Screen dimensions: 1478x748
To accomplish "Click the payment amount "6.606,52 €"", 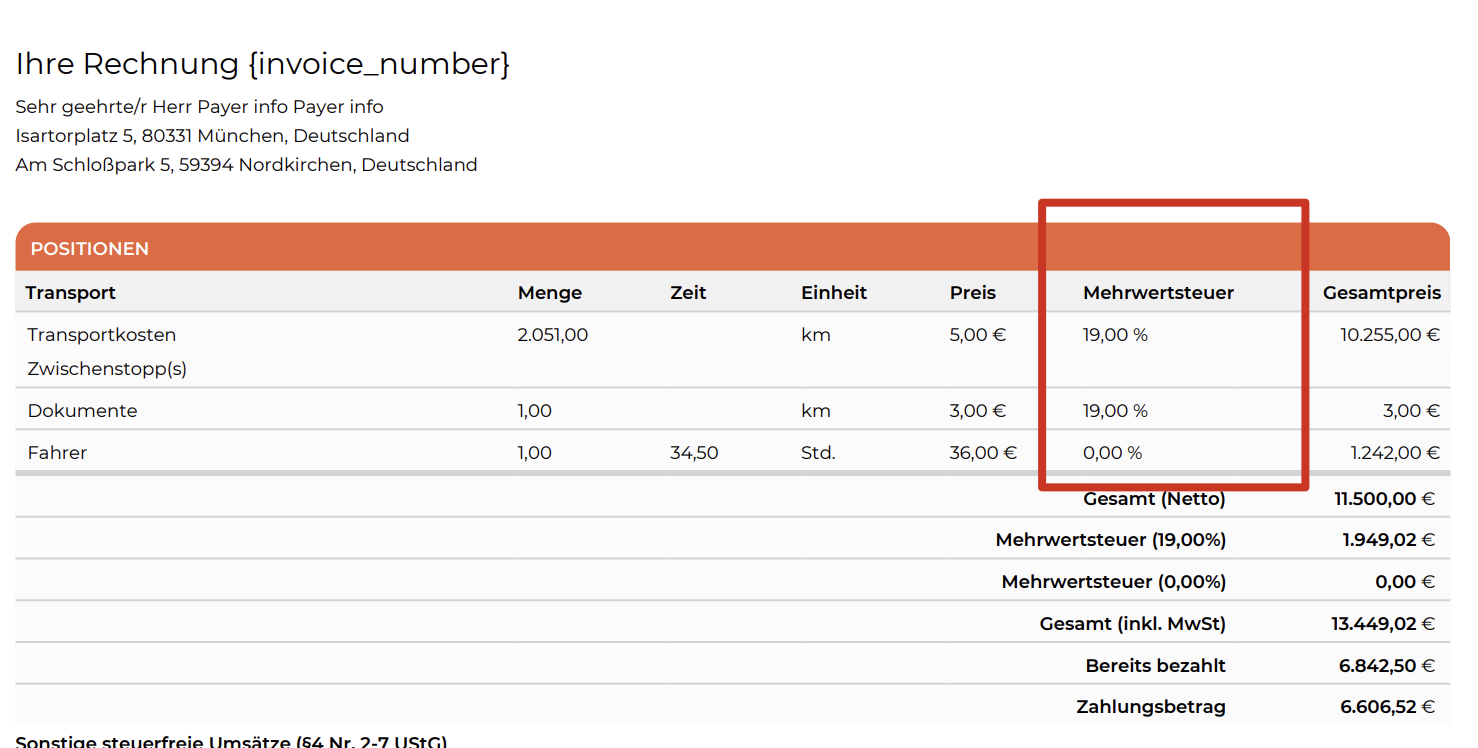I will click(1388, 707).
